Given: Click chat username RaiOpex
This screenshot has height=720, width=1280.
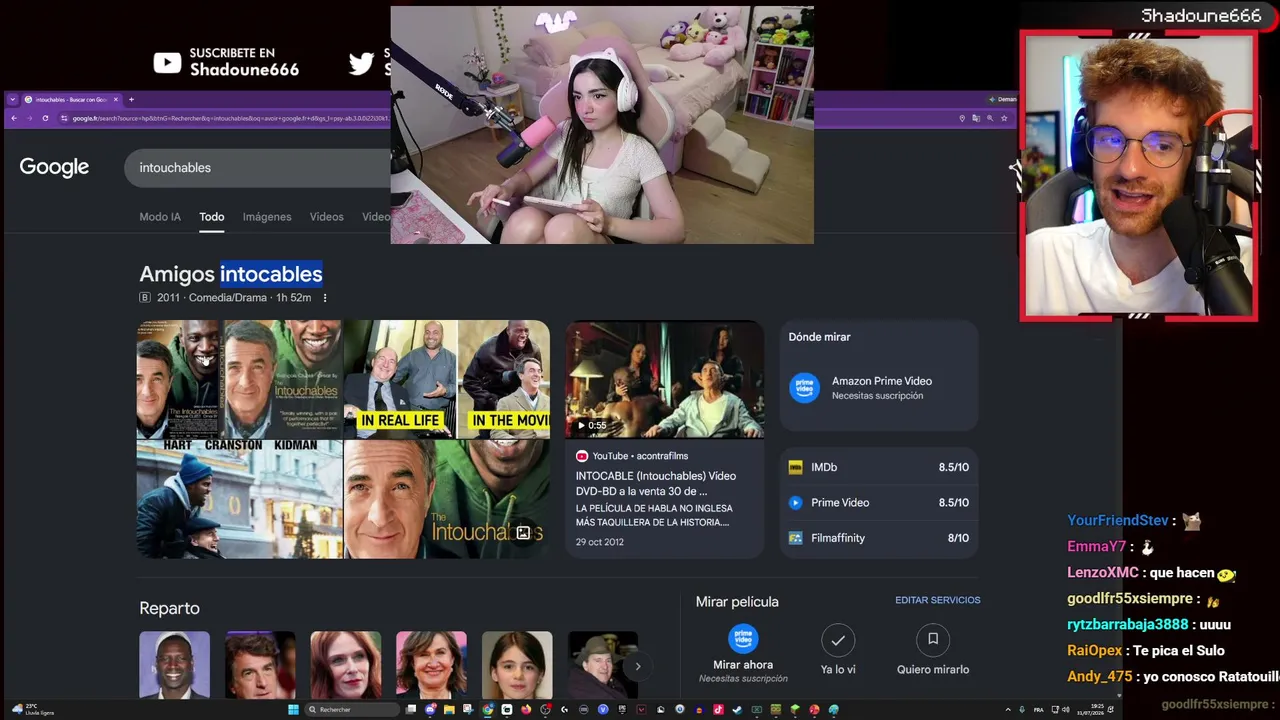Looking at the screenshot, I should tap(1095, 650).
